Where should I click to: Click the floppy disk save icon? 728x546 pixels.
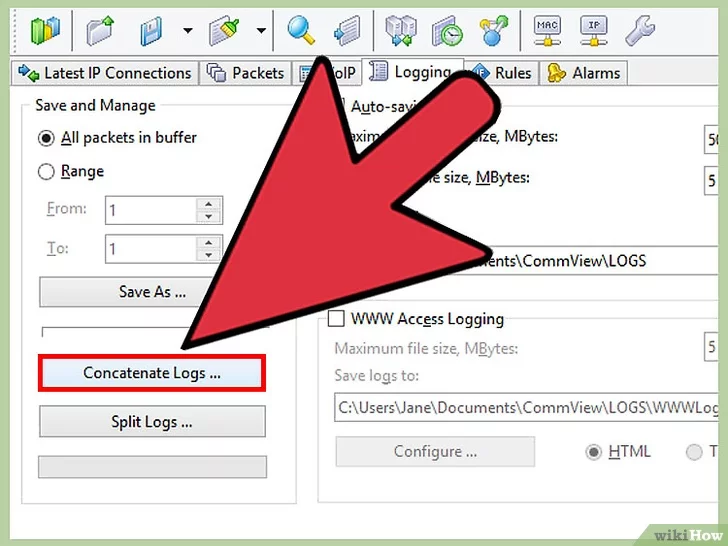click(151, 31)
